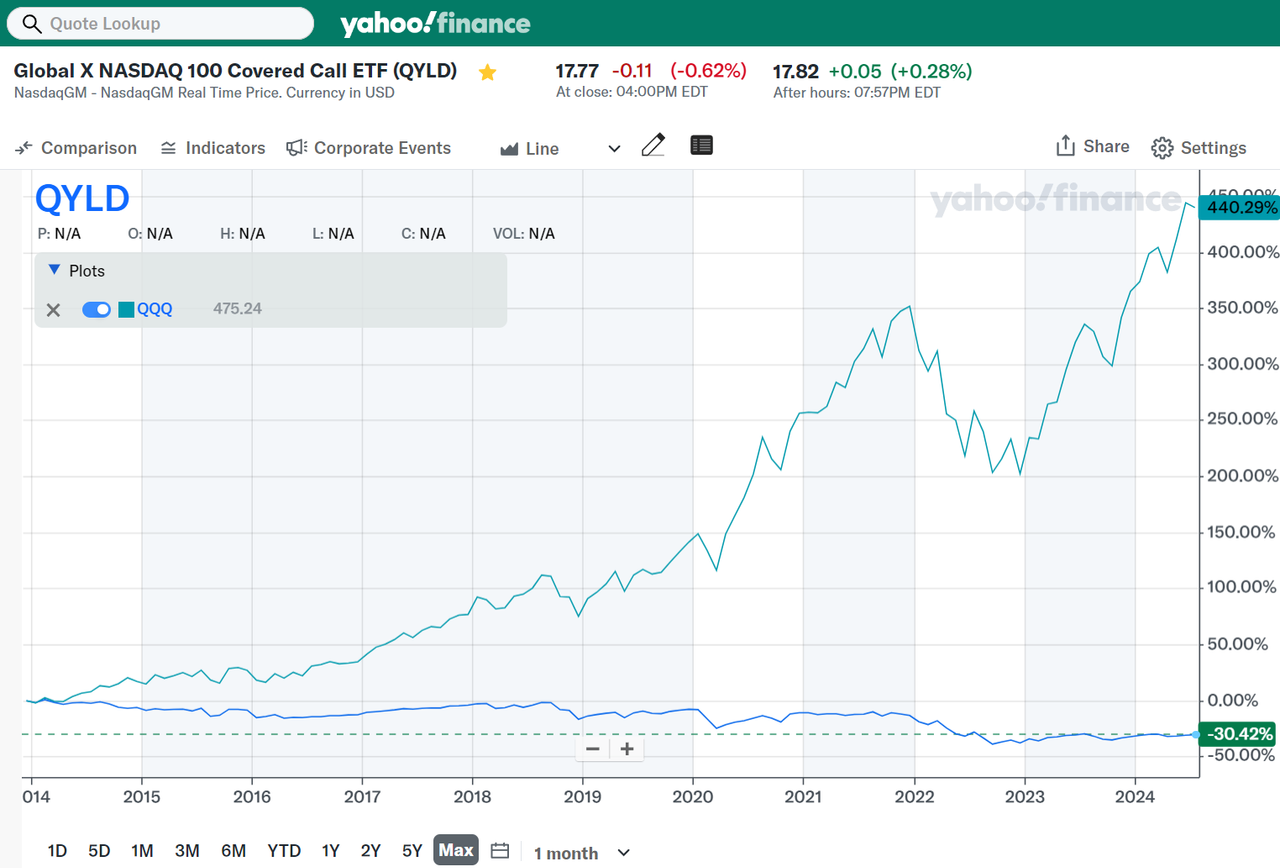Disable the QQQ overlay using its switch
This screenshot has width=1280, height=868.
click(x=96, y=310)
